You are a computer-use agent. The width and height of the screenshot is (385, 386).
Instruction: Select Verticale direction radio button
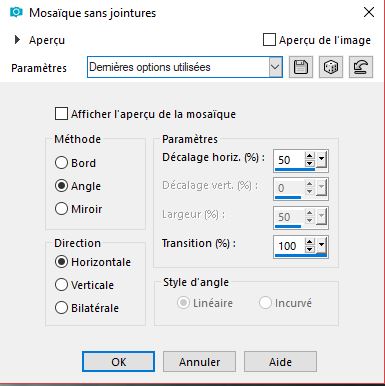(x=61, y=285)
